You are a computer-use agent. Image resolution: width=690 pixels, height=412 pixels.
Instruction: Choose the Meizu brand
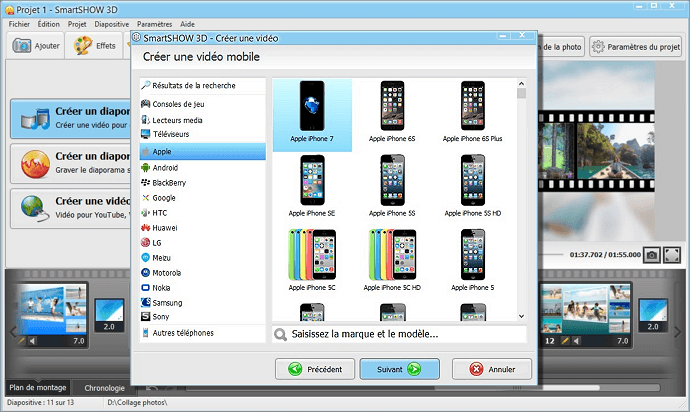coord(203,258)
